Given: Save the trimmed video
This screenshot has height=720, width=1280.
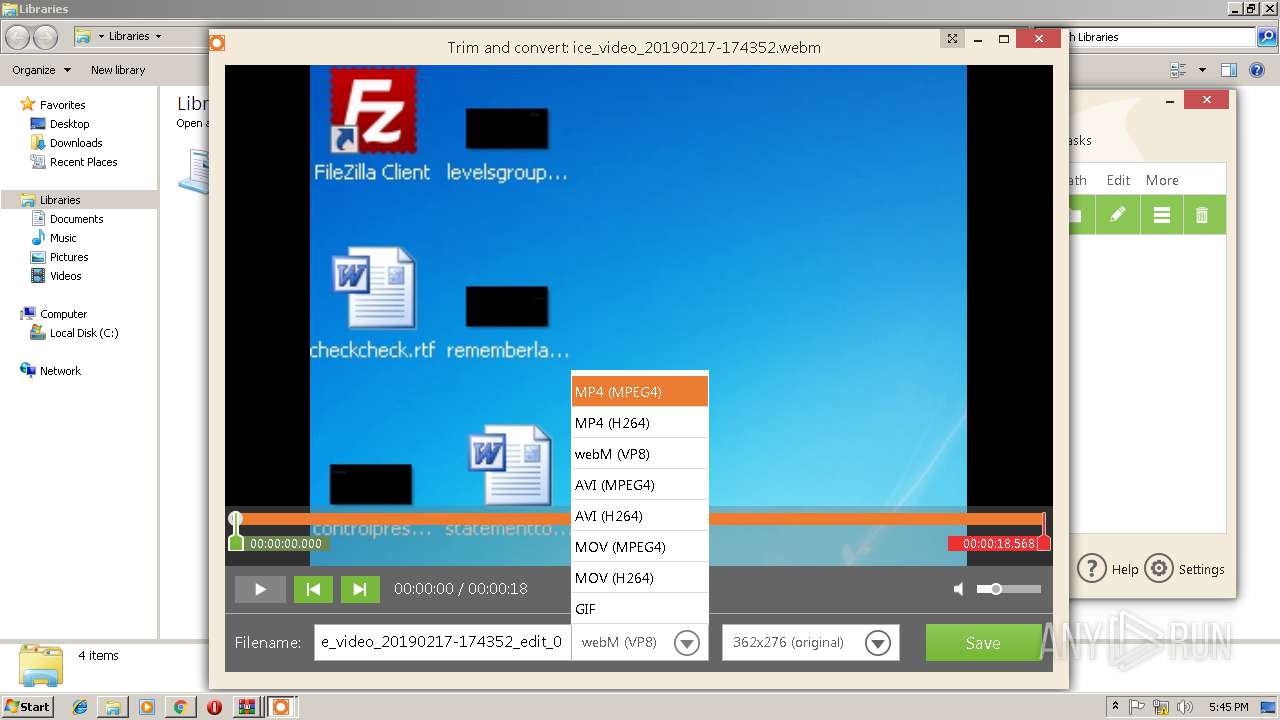Looking at the screenshot, I should click(x=983, y=643).
